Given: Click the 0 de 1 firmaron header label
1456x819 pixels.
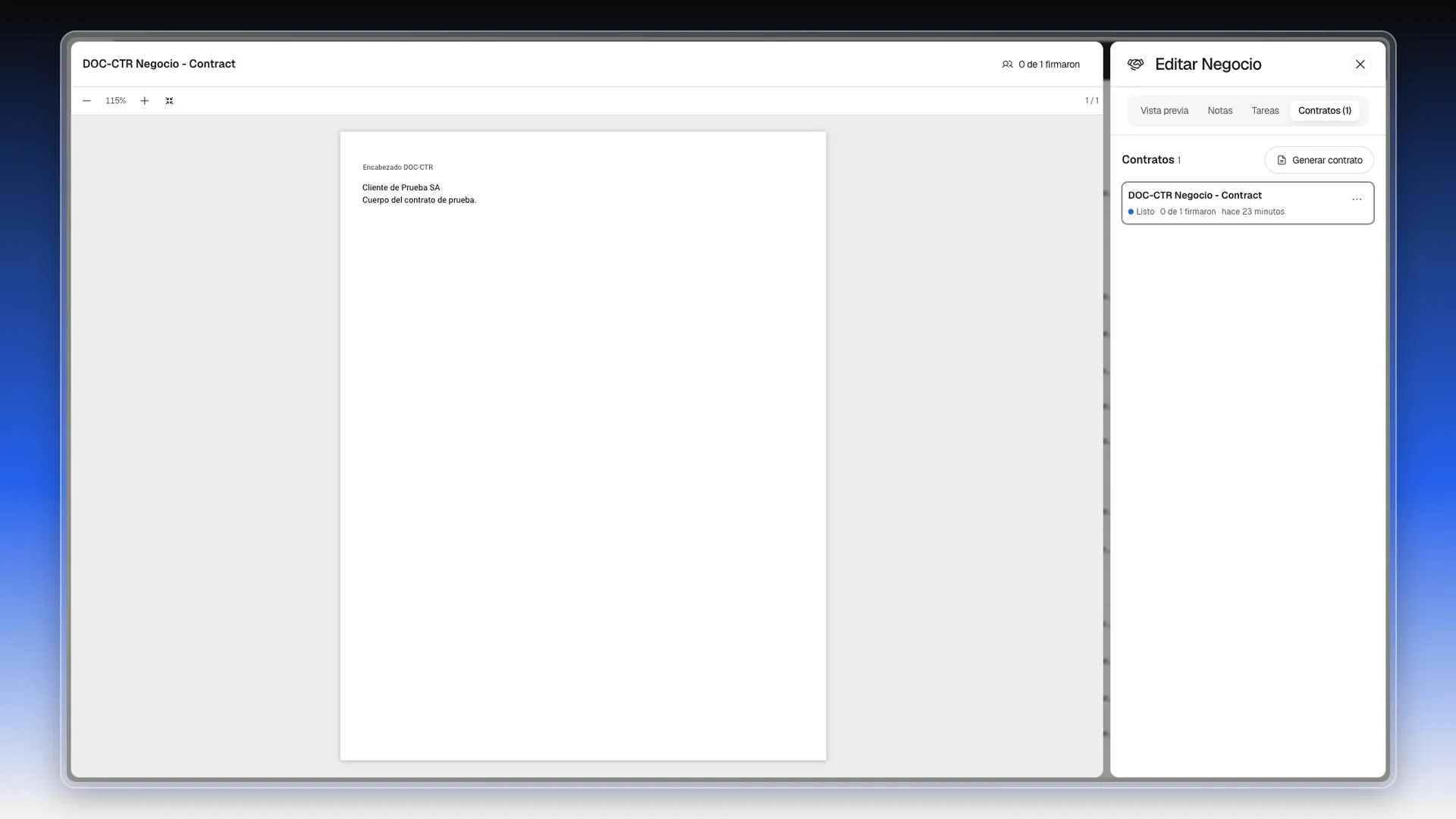Looking at the screenshot, I should pos(1049,64).
